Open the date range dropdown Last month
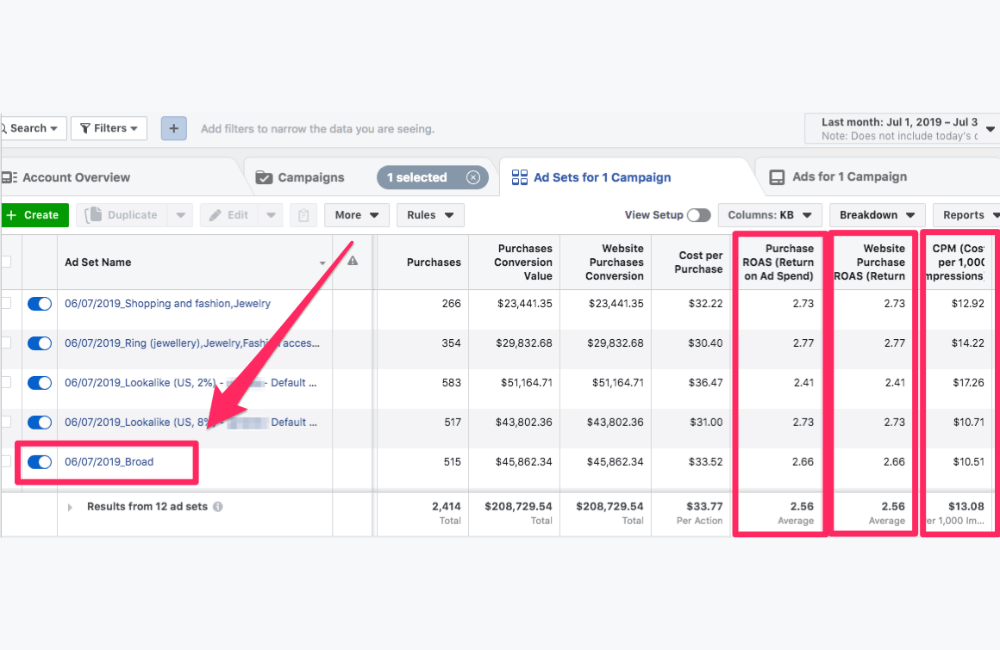The width and height of the screenshot is (1000, 650). pos(902,128)
